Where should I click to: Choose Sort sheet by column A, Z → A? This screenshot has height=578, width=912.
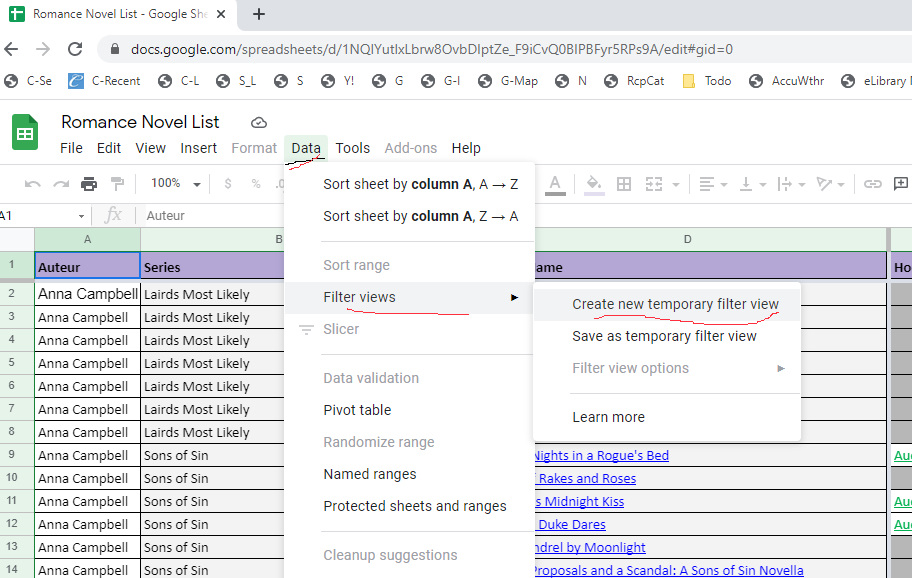click(420, 216)
